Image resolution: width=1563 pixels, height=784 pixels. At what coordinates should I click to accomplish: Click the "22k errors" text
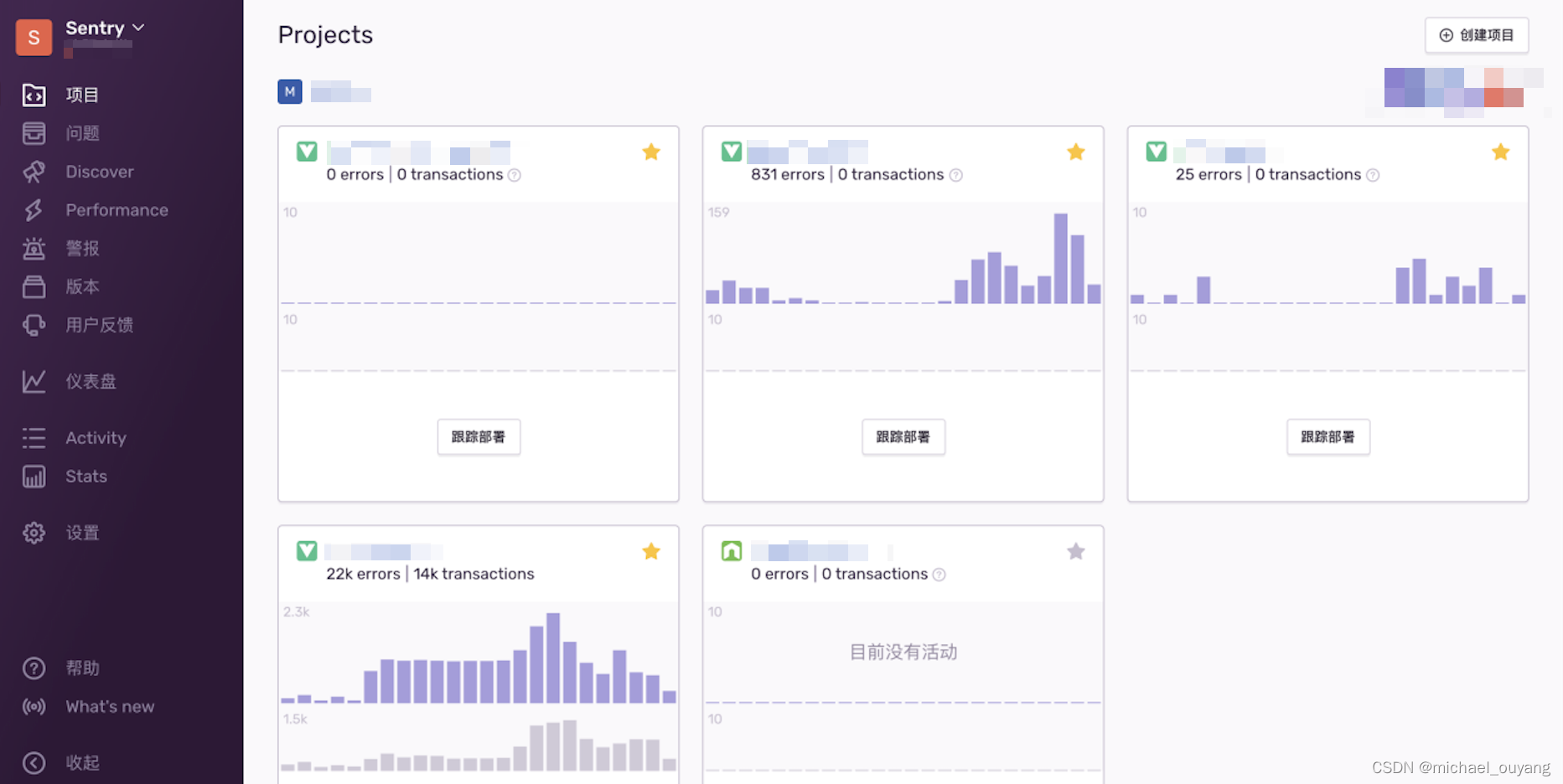(x=363, y=574)
